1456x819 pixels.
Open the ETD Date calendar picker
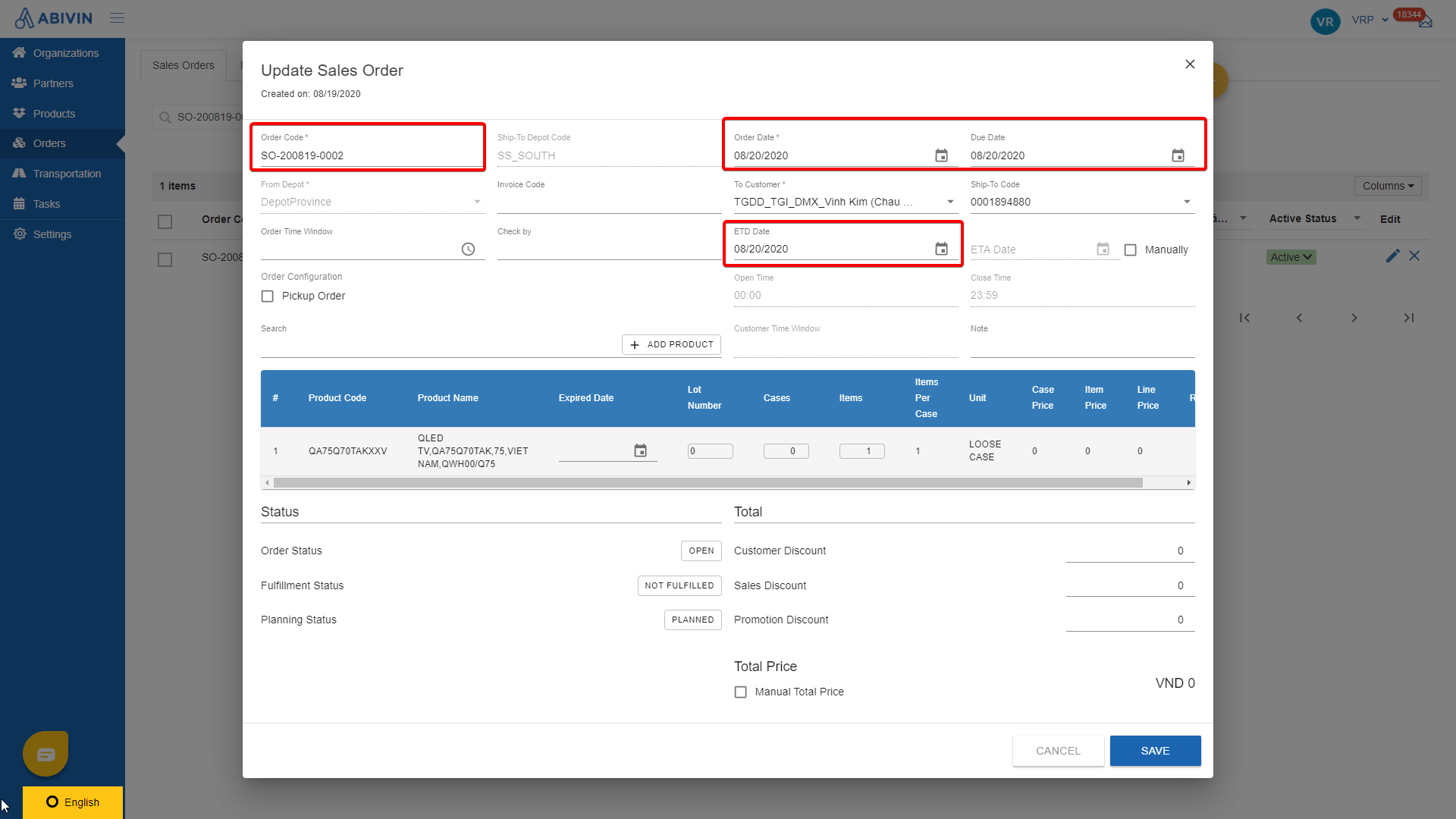[x=941, y=249]
